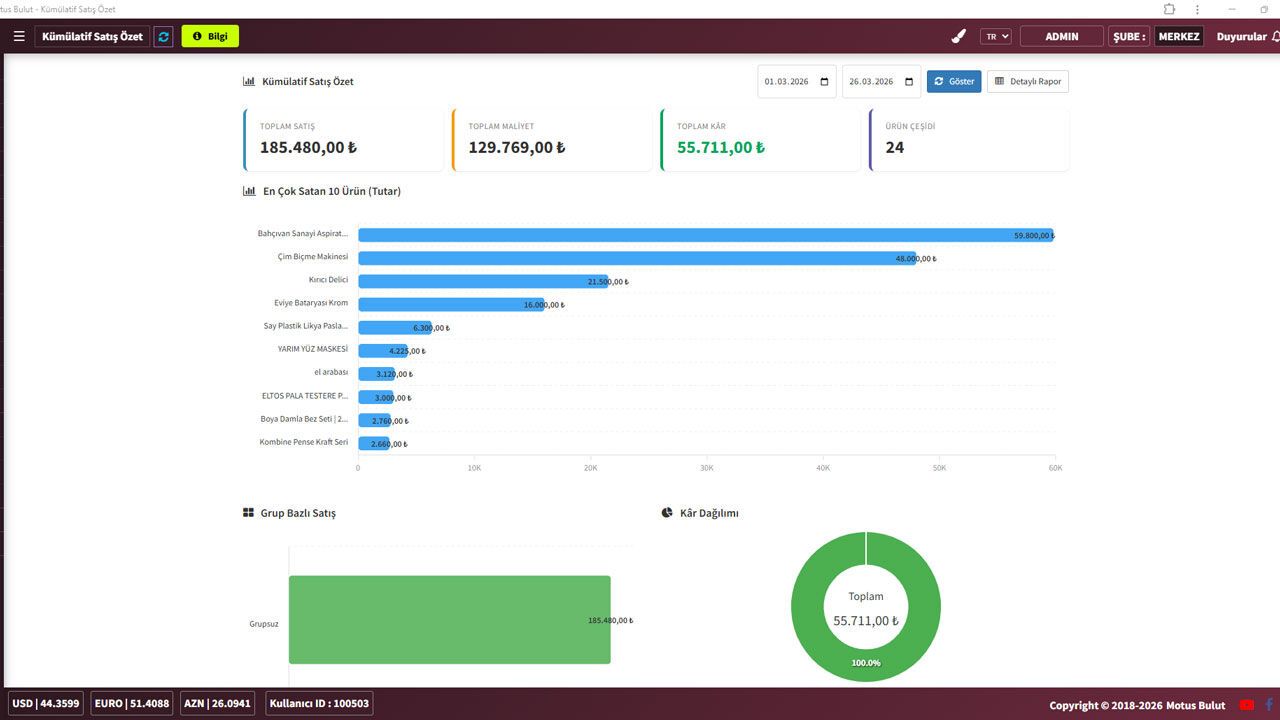
Task: Click the Duyurular notification bell
Action: 1275,36
